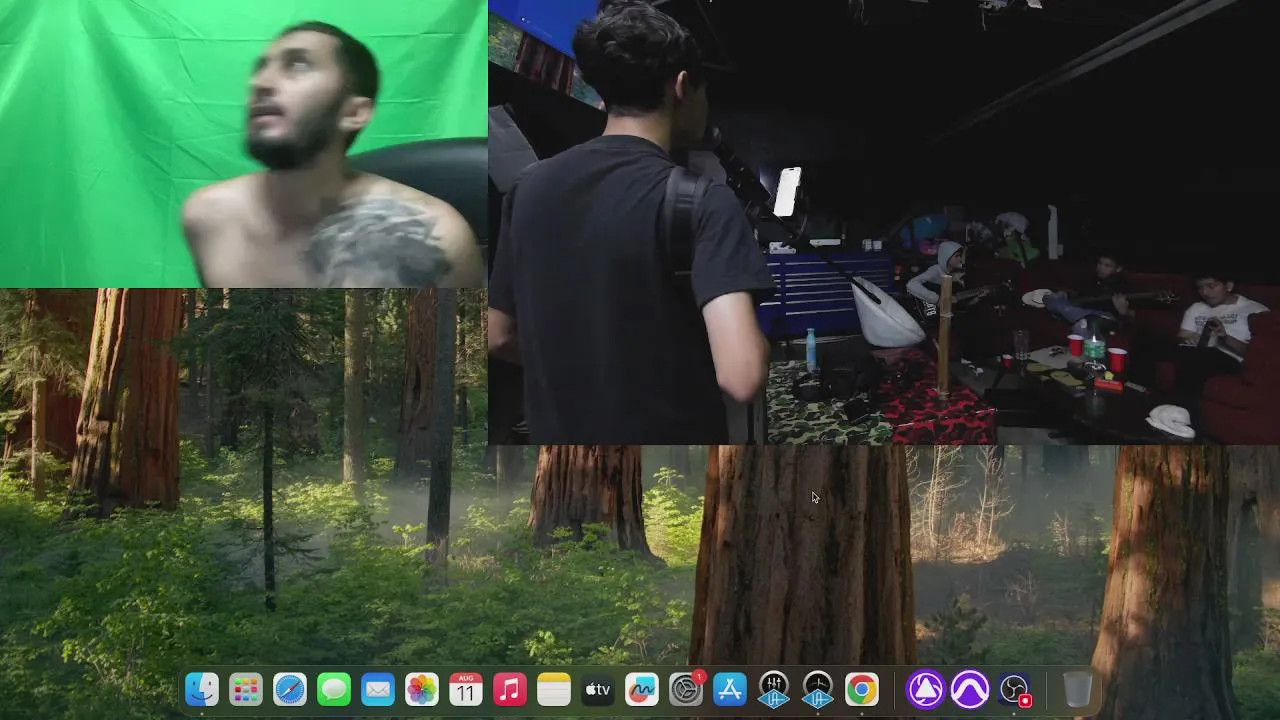Image resolution: width=1280 pixels, height=720 pixels.
Task: Open Finder from the Dock
Action: pos(202,689)
